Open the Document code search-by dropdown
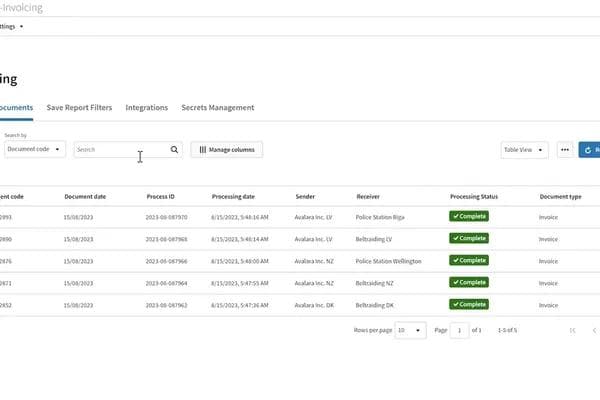The width and height of the screenshot is (600, 400). pyautogui.click(x=34, y=150)
